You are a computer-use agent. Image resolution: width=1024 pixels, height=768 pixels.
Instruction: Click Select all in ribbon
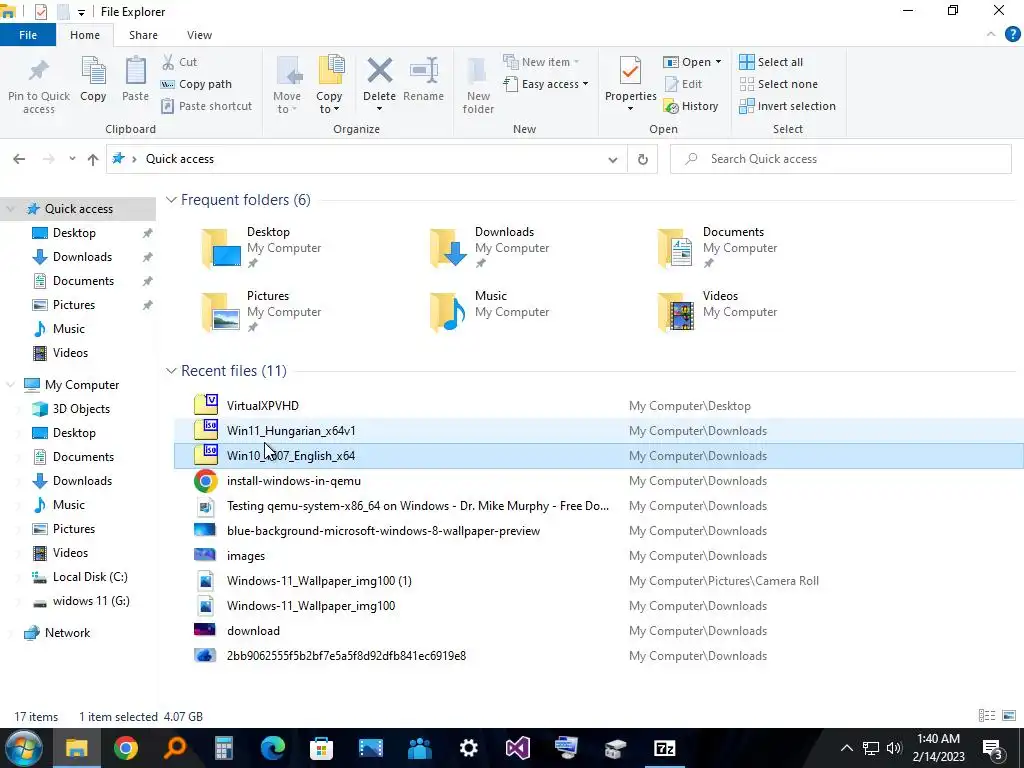(771, 62)
